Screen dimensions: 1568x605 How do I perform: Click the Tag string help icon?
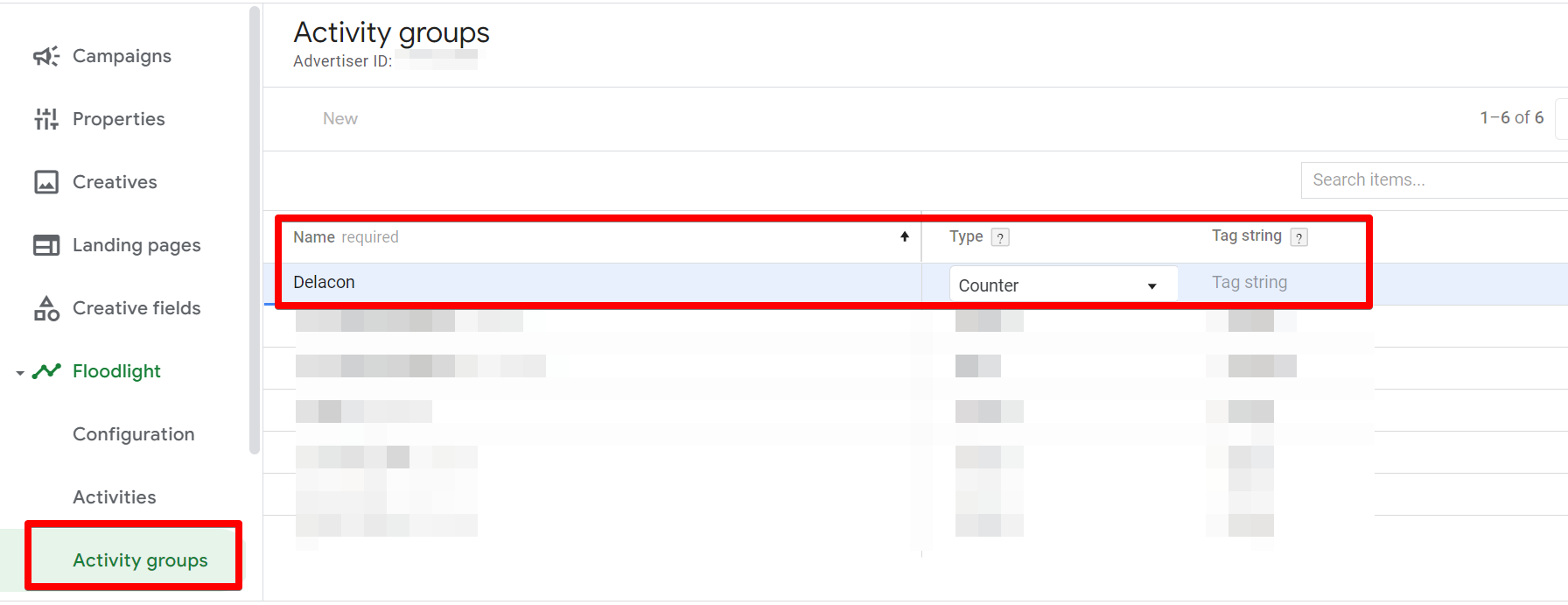(x=1299, y=237)
